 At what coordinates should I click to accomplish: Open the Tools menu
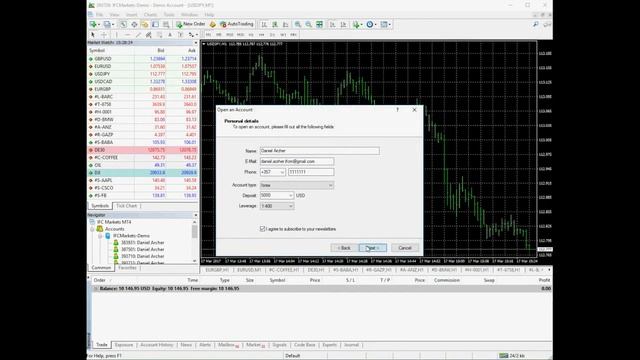click(169, 15)
